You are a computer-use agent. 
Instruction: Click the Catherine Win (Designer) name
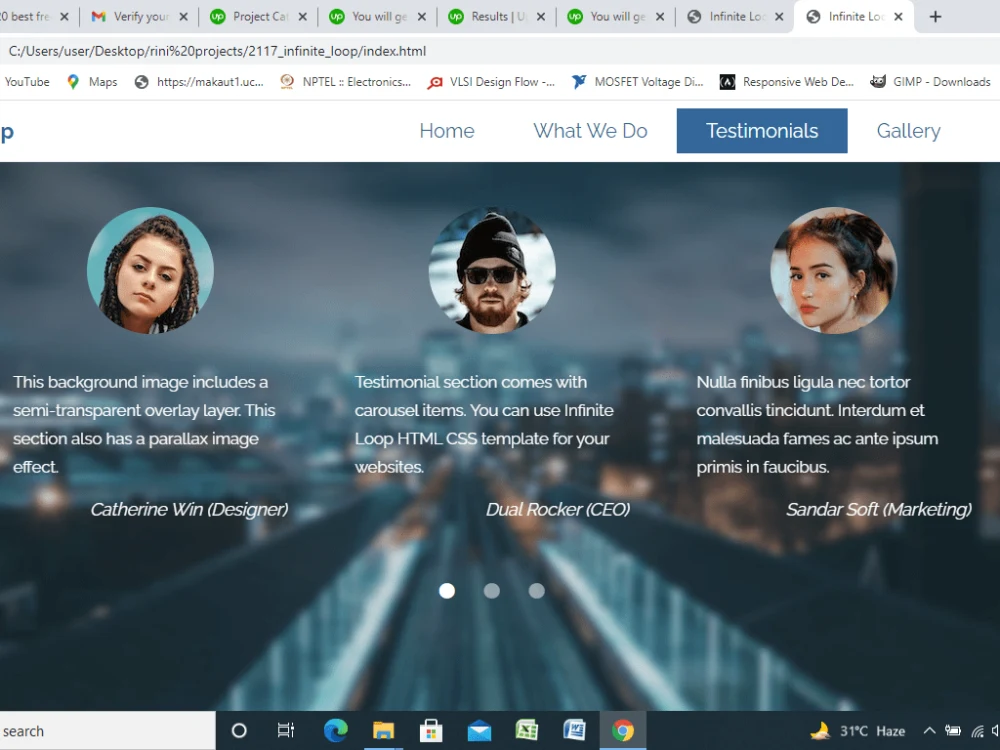(189, 510)
